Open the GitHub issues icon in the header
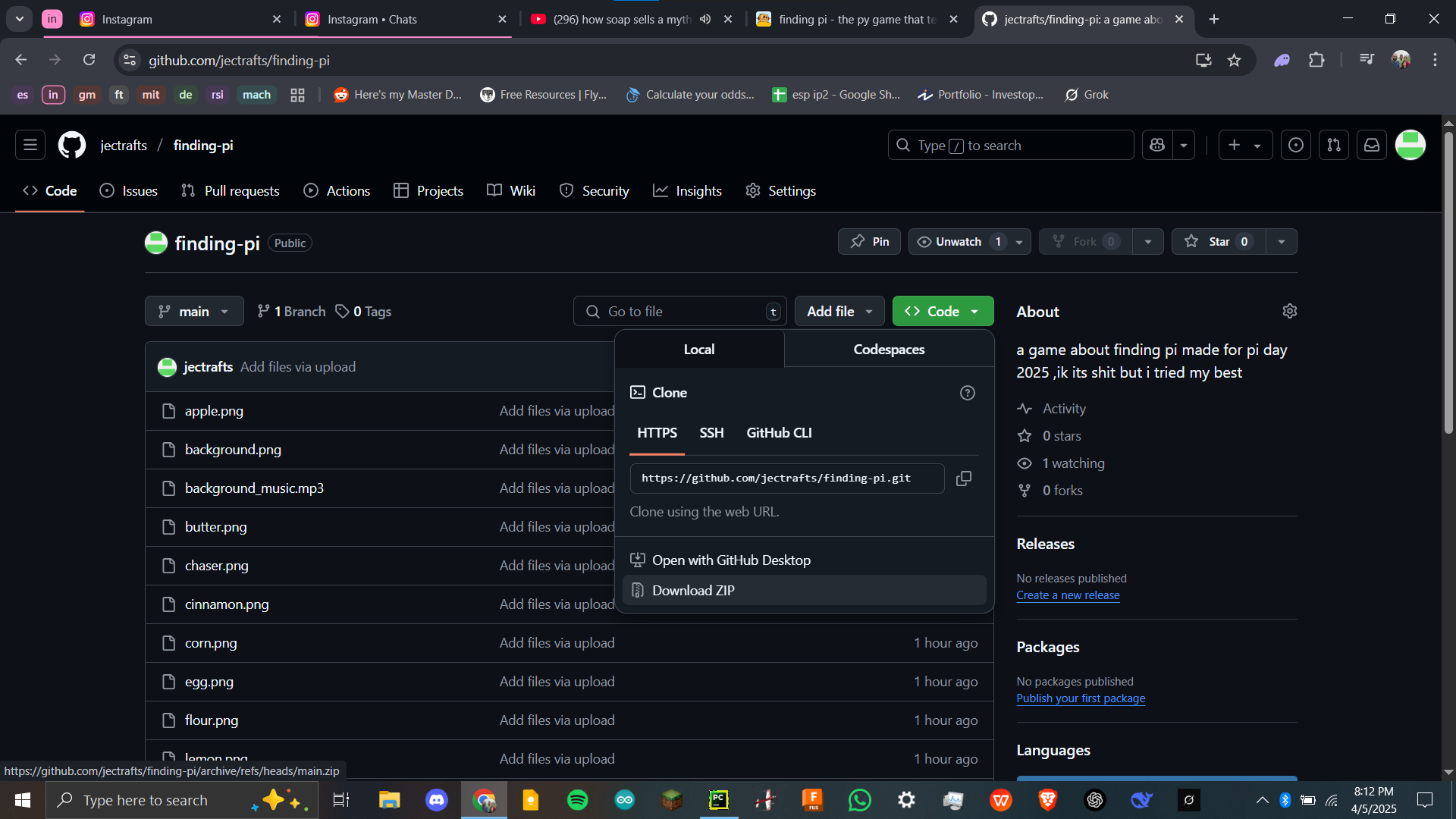 [1296, 145]
